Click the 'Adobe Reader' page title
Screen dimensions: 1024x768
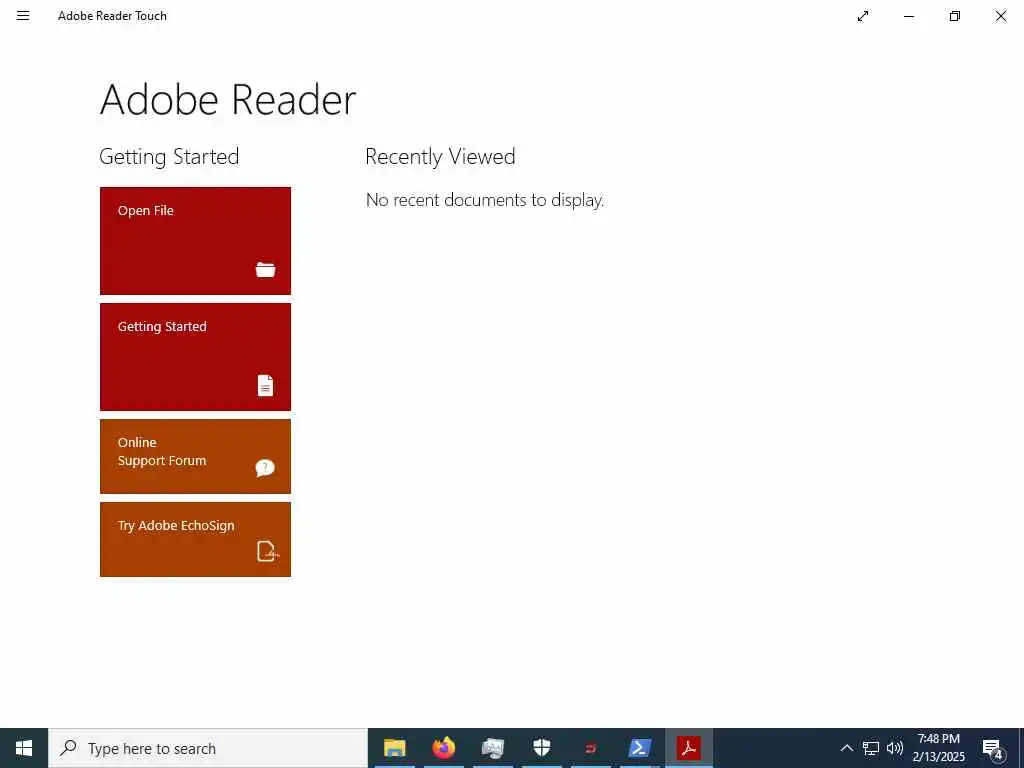228,100
